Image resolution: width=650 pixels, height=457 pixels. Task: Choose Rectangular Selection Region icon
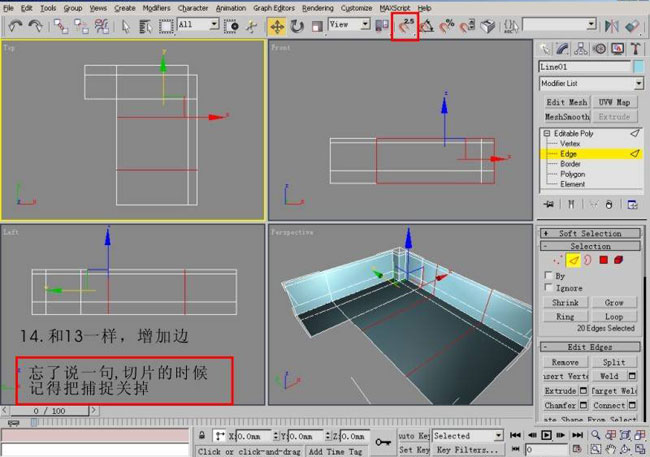[x=166, y=26]
